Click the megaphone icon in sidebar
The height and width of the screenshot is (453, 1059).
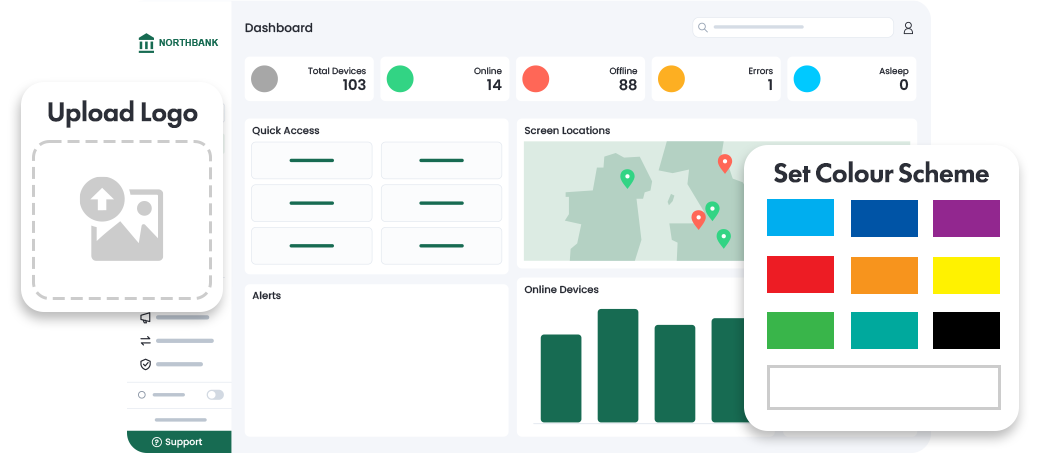(145, 317)
